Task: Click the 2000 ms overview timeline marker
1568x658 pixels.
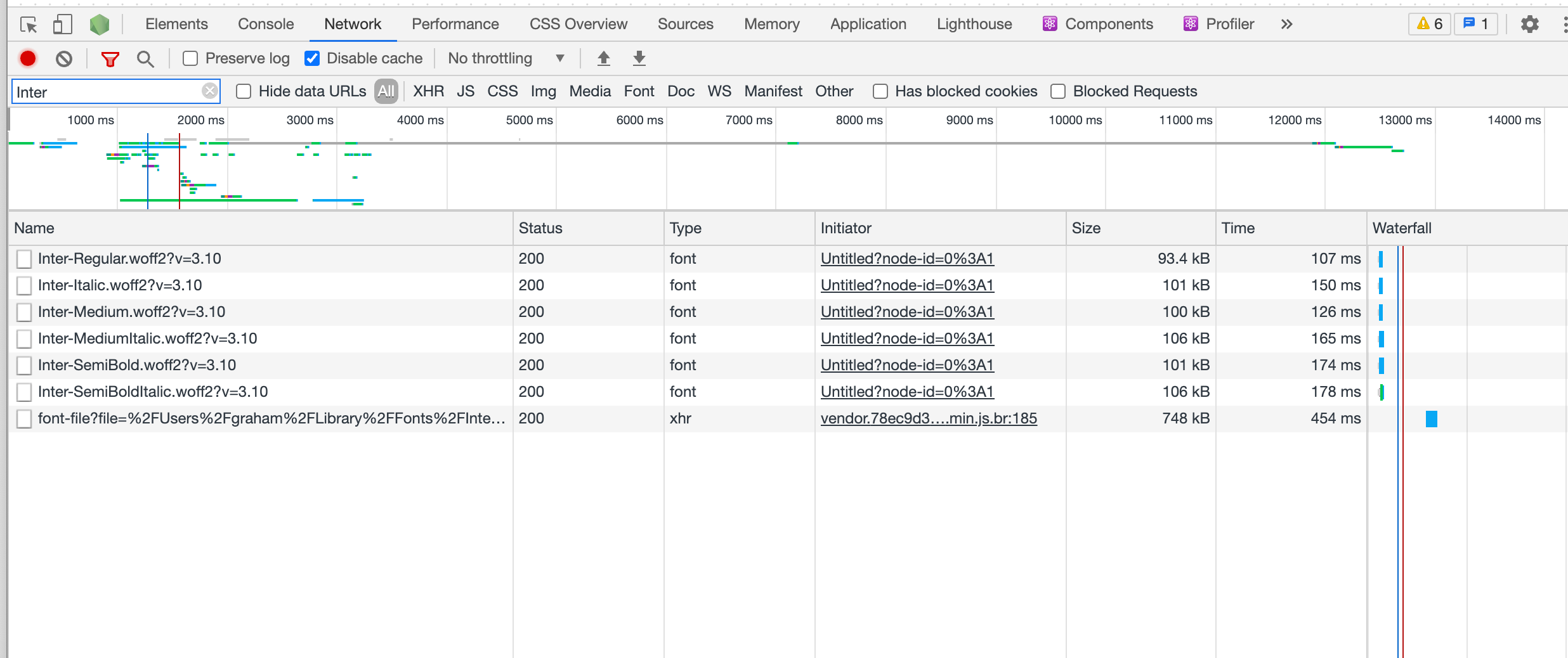Action: coord(200,120)
